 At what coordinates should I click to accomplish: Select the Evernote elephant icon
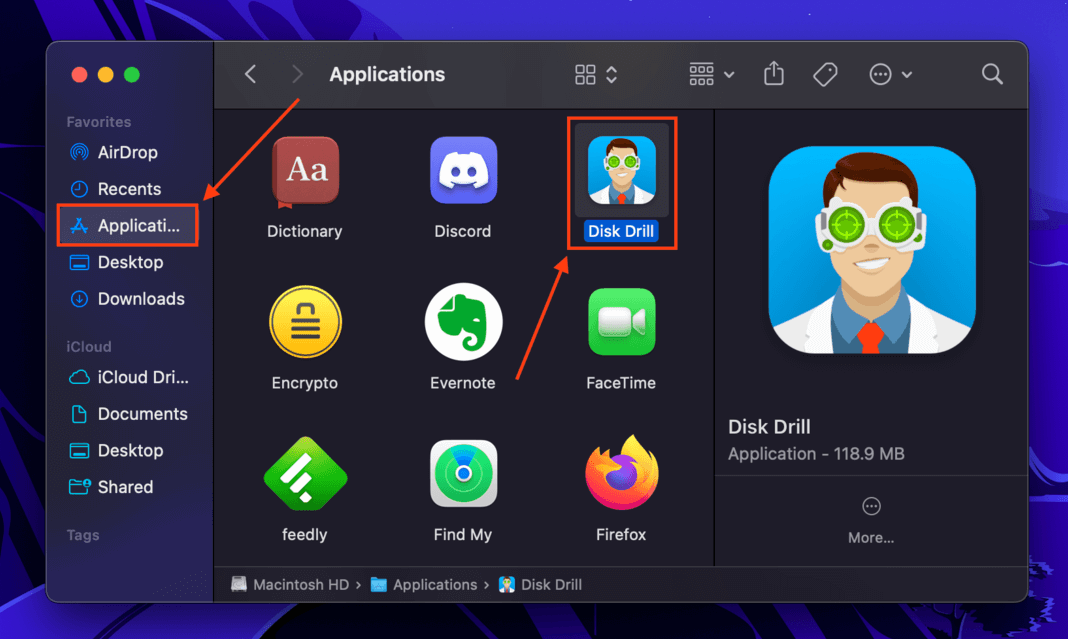[x=463, y=322]
